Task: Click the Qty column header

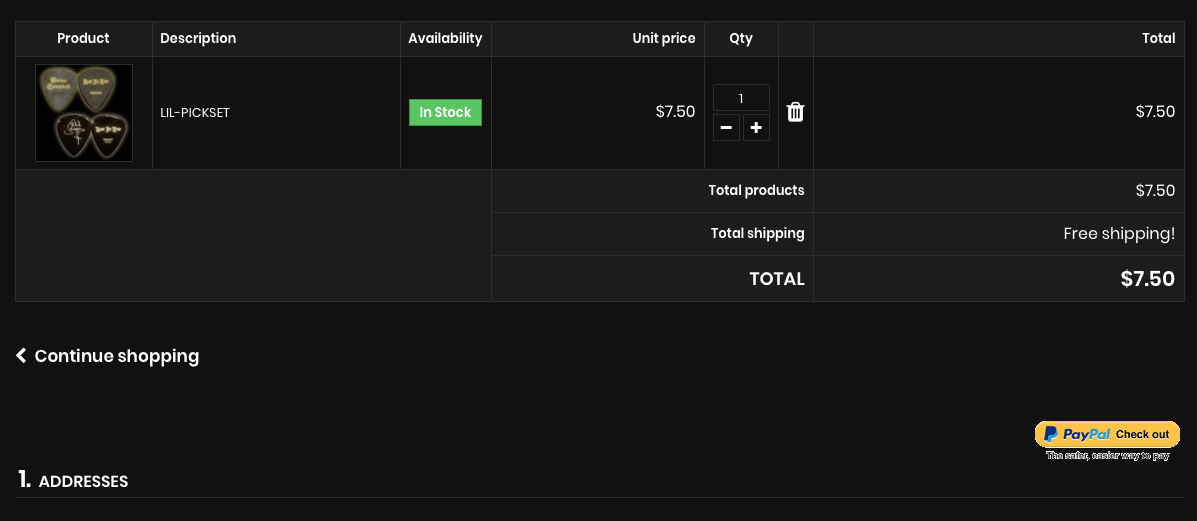Action: click(x=741, y=38)
